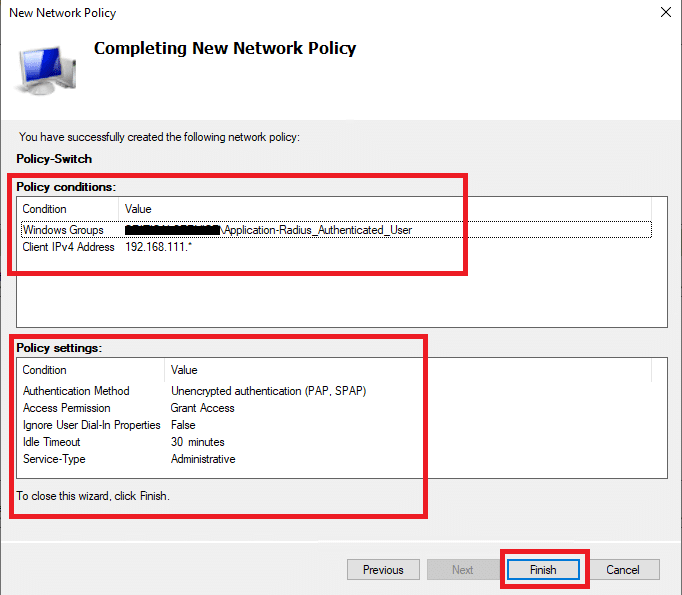The width and height of the screenshot is (682, 595).
Task: Click the 192.168.111.* address value
Action: 158,247
